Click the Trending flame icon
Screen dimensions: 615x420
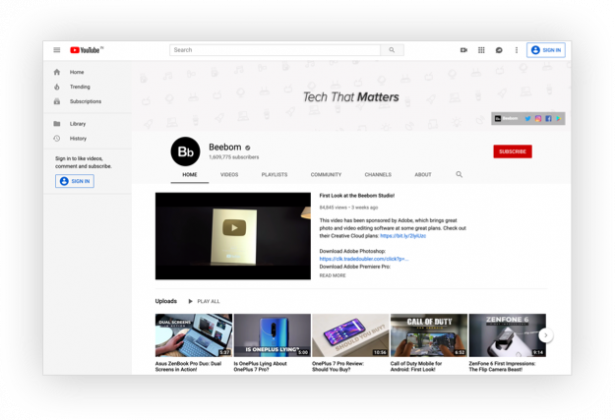pos(57,87)
